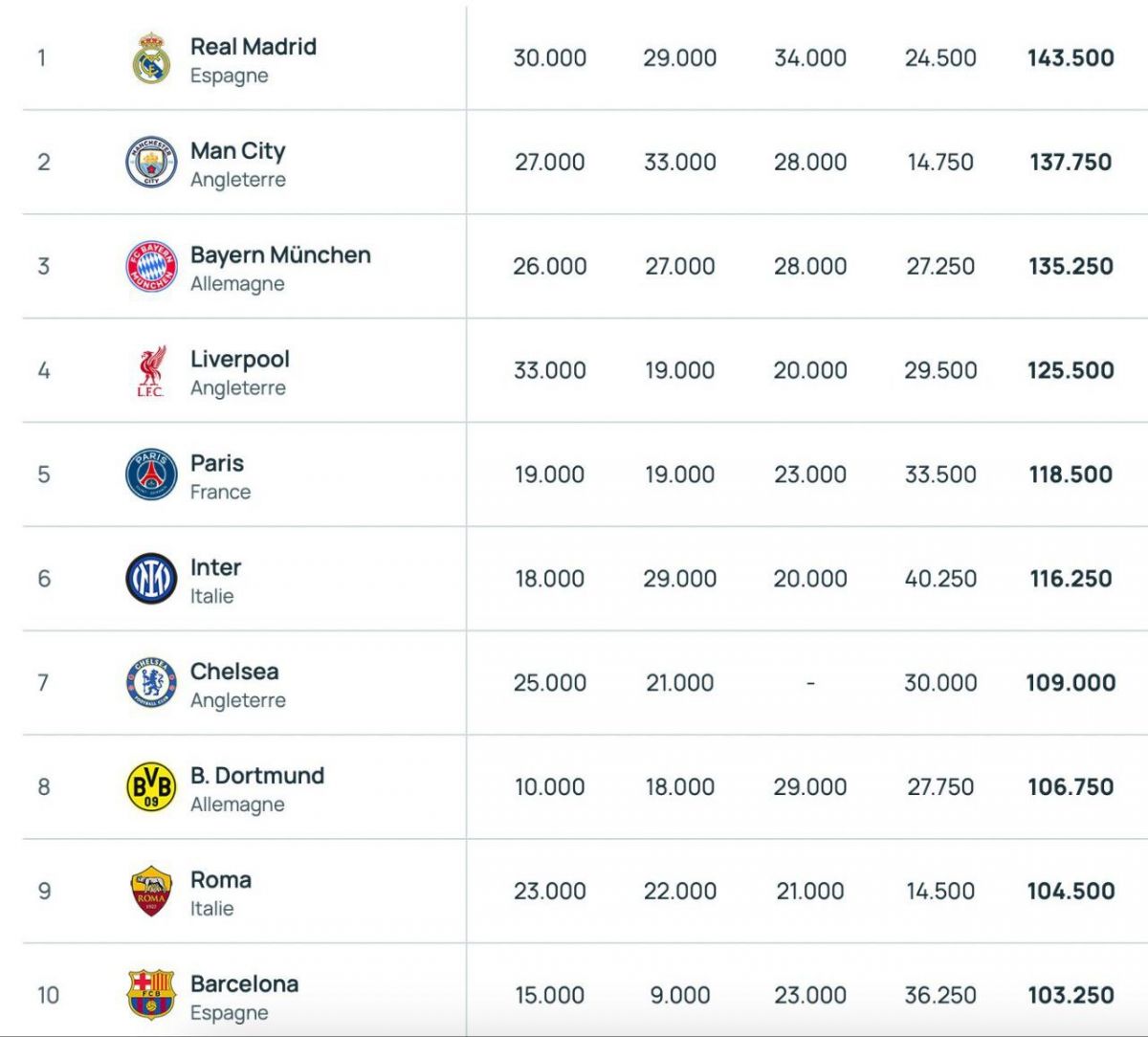This screenshot has width=1148, height=1037.
Task: Click the Barcelona FCB crest
Action: click(x=151, y=995)
